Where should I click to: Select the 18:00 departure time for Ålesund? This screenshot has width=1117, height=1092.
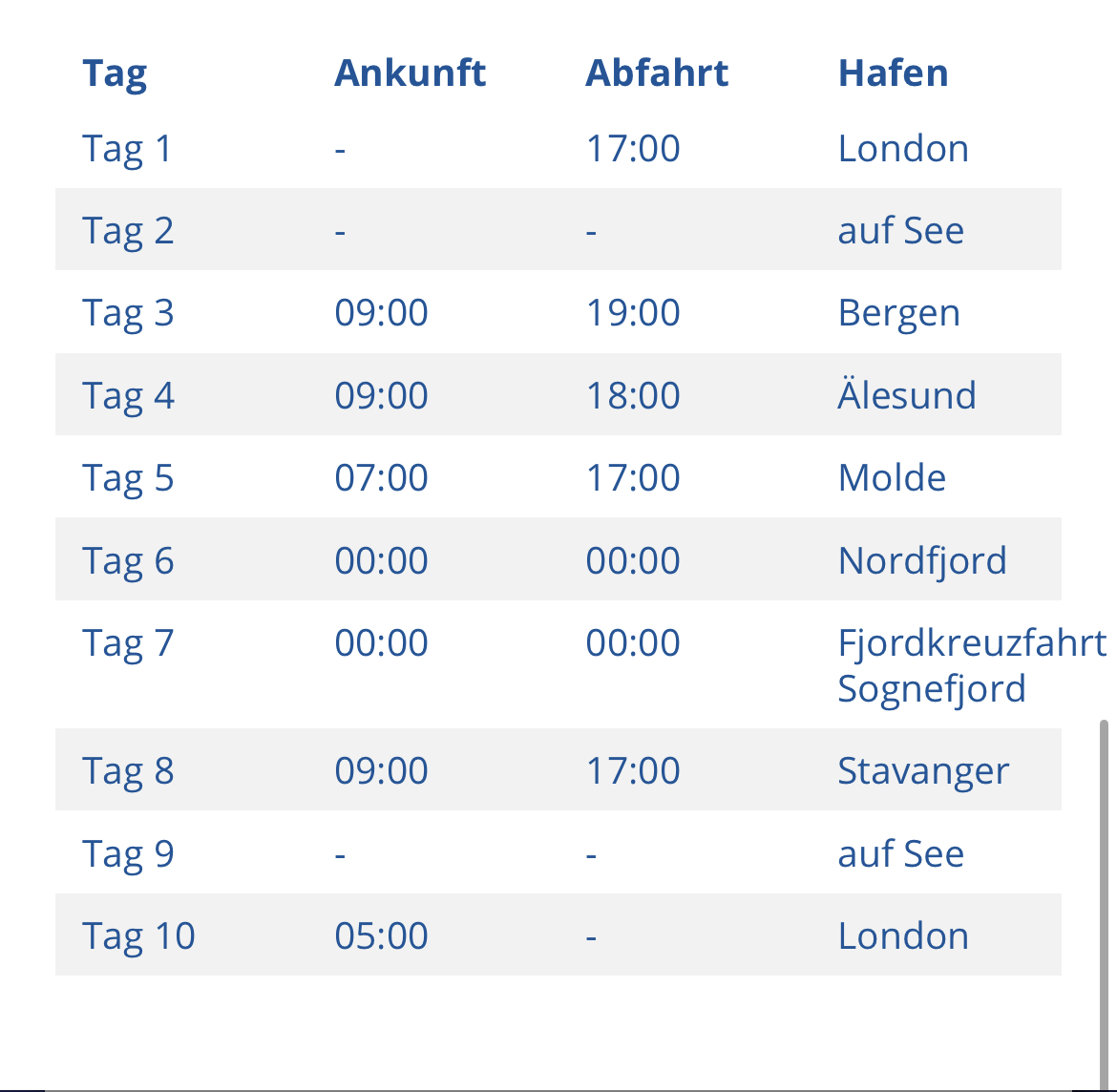632,395
